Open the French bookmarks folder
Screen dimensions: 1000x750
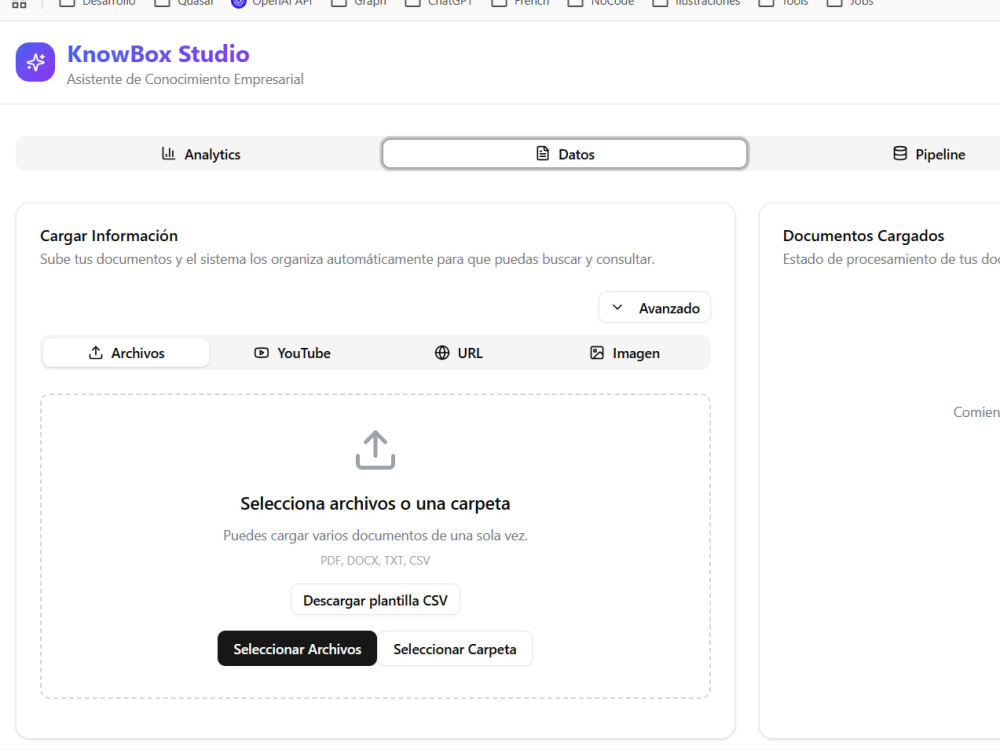click(x=520, y=3)
